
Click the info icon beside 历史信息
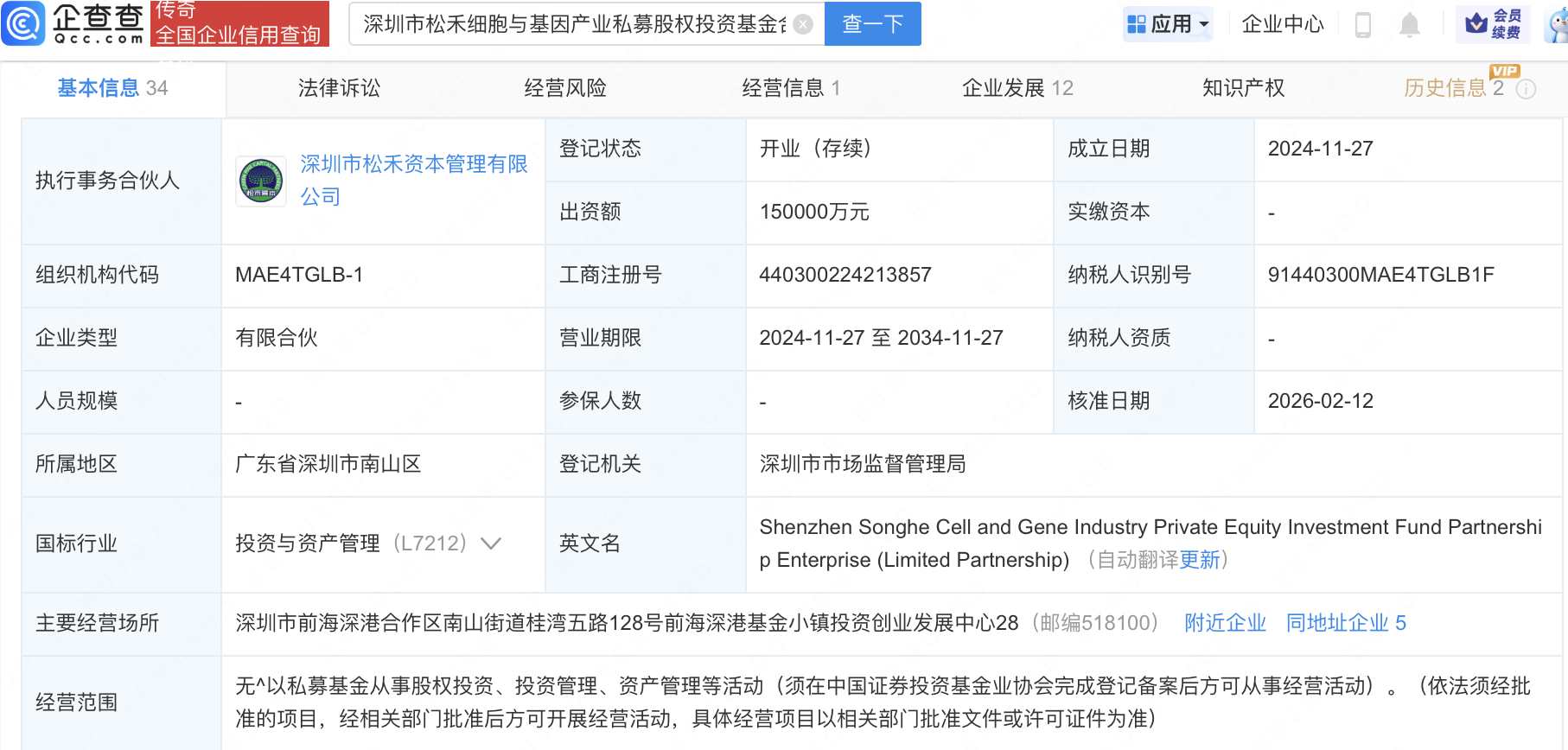(1527, 89)
